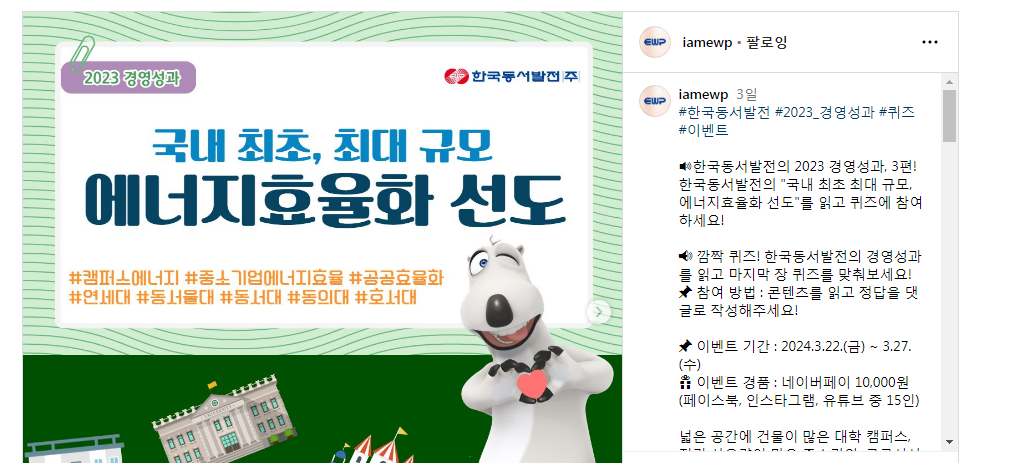The height and width of the screenshot is (463, 1035).
Task: Open the #퀴즈 hashtag
Action: coord(896,112)
